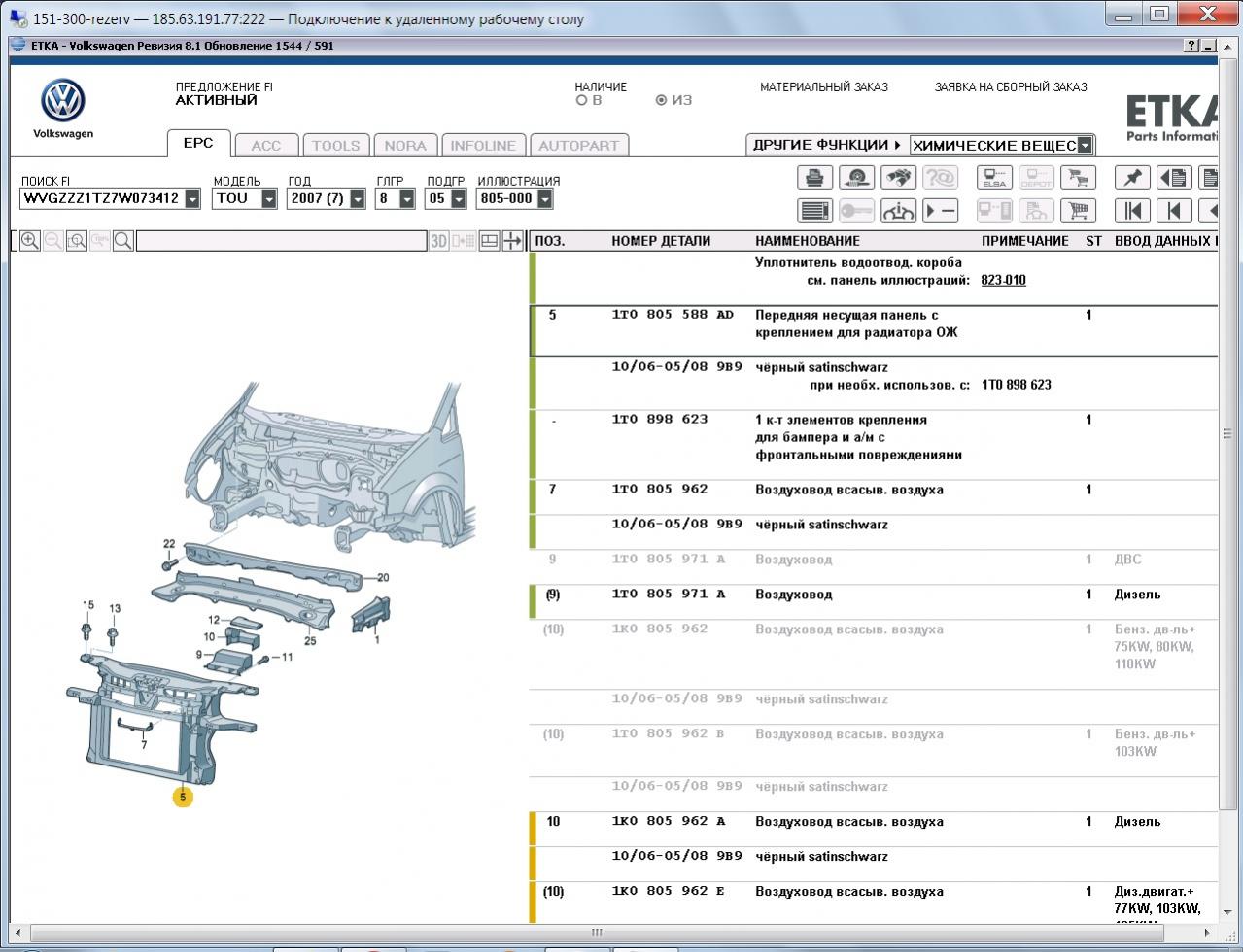Expand the ПОДГР dropdown showing 05
The height and width of the screenshot is (952, 1243).
click(x=459, y=199)
